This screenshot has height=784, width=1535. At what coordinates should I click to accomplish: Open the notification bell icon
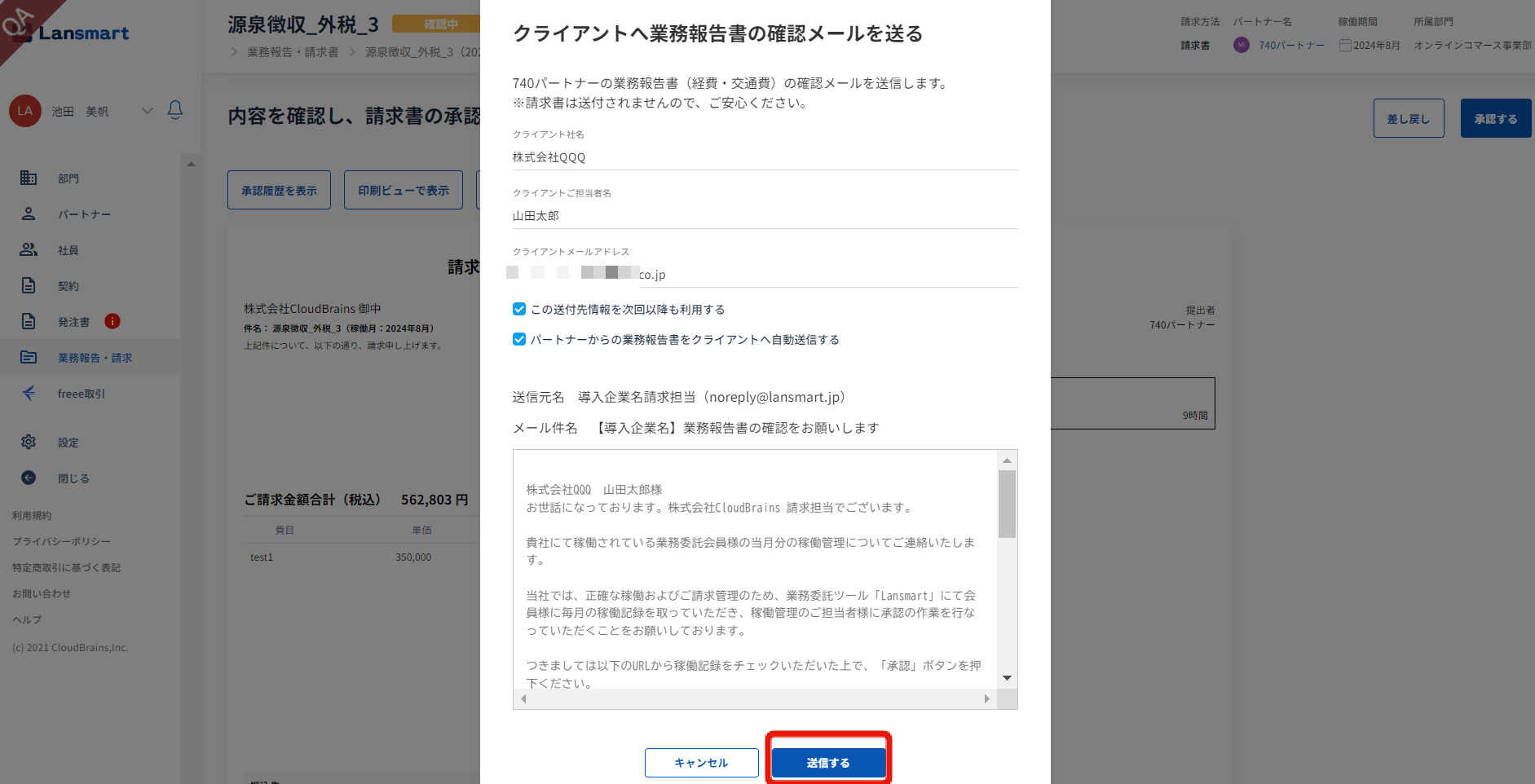tap(175, 110)
